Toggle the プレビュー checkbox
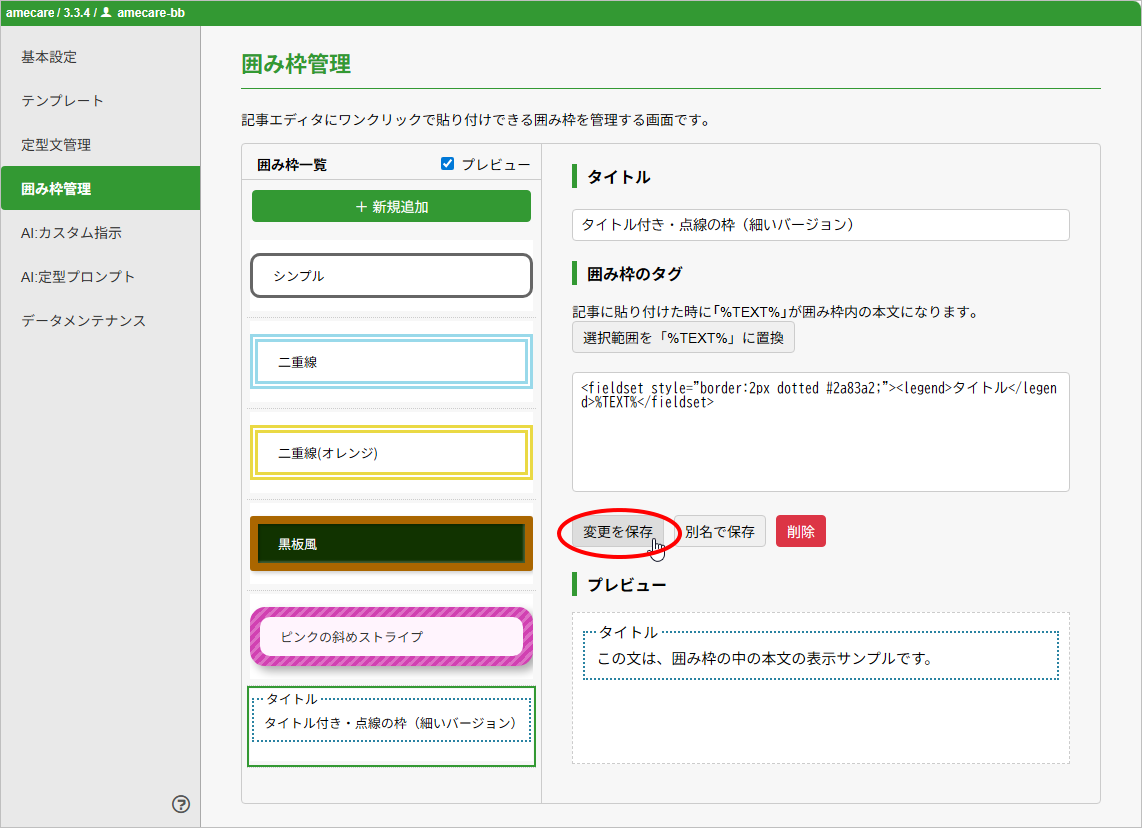 tap(448, 164)
